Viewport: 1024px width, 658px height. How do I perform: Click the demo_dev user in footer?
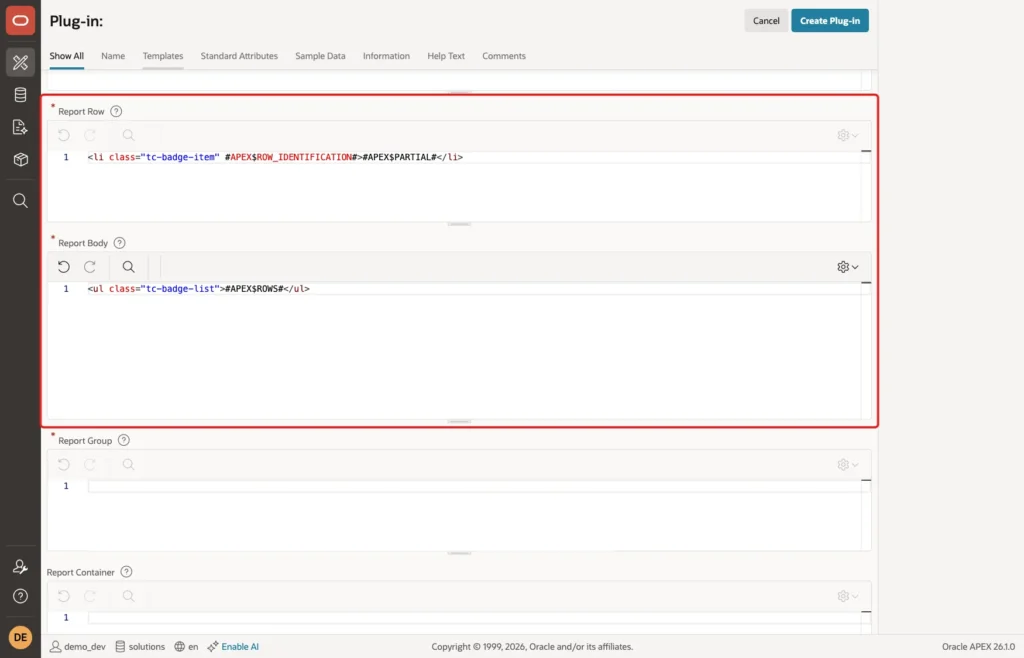[78, 647]
